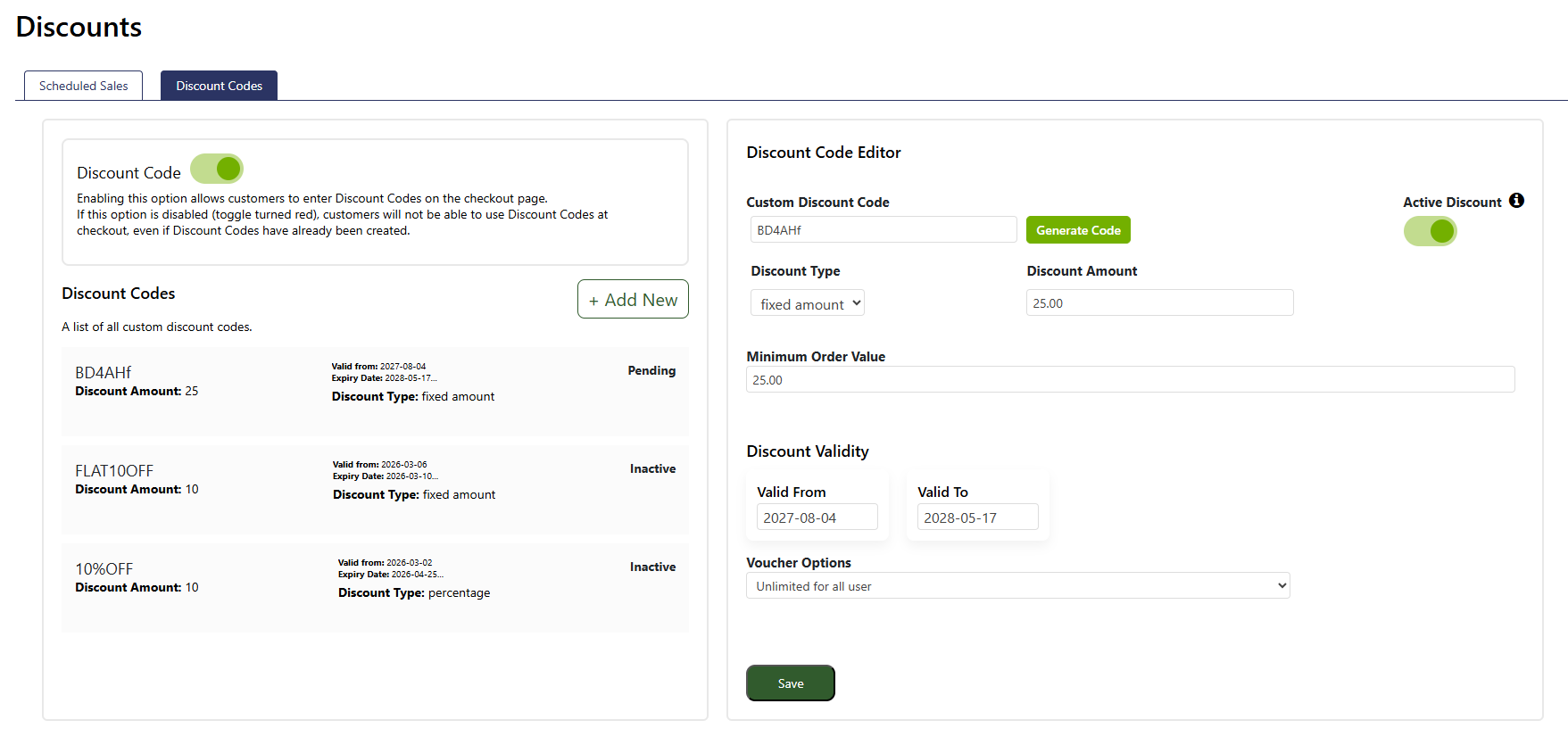Click the Inactive status of FLAT10OFF
Image resolution: width=1568 pixels, height=745 pixels.
click(x=652, y=468)
